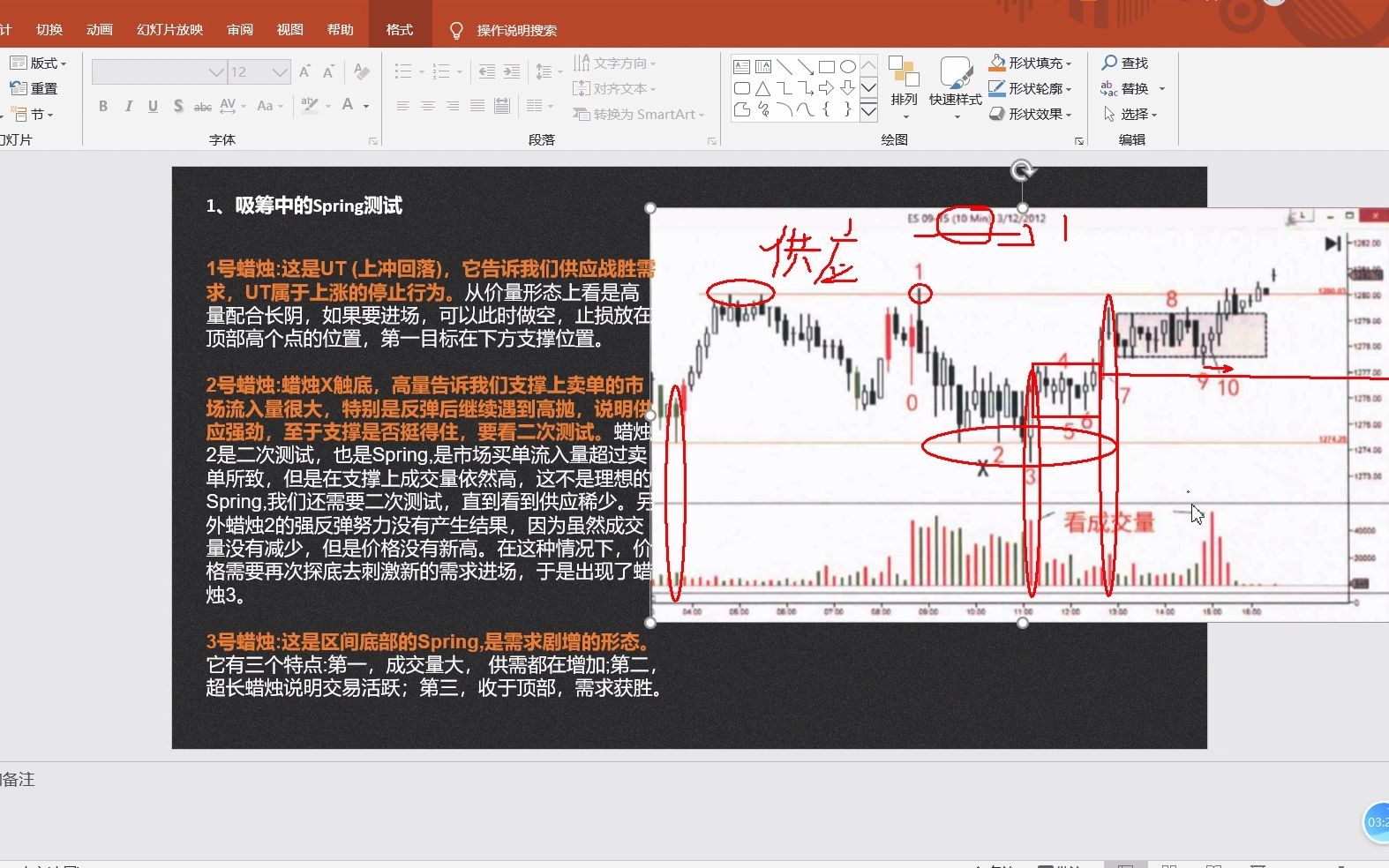Toggle italic formatting

click(129, 106)
